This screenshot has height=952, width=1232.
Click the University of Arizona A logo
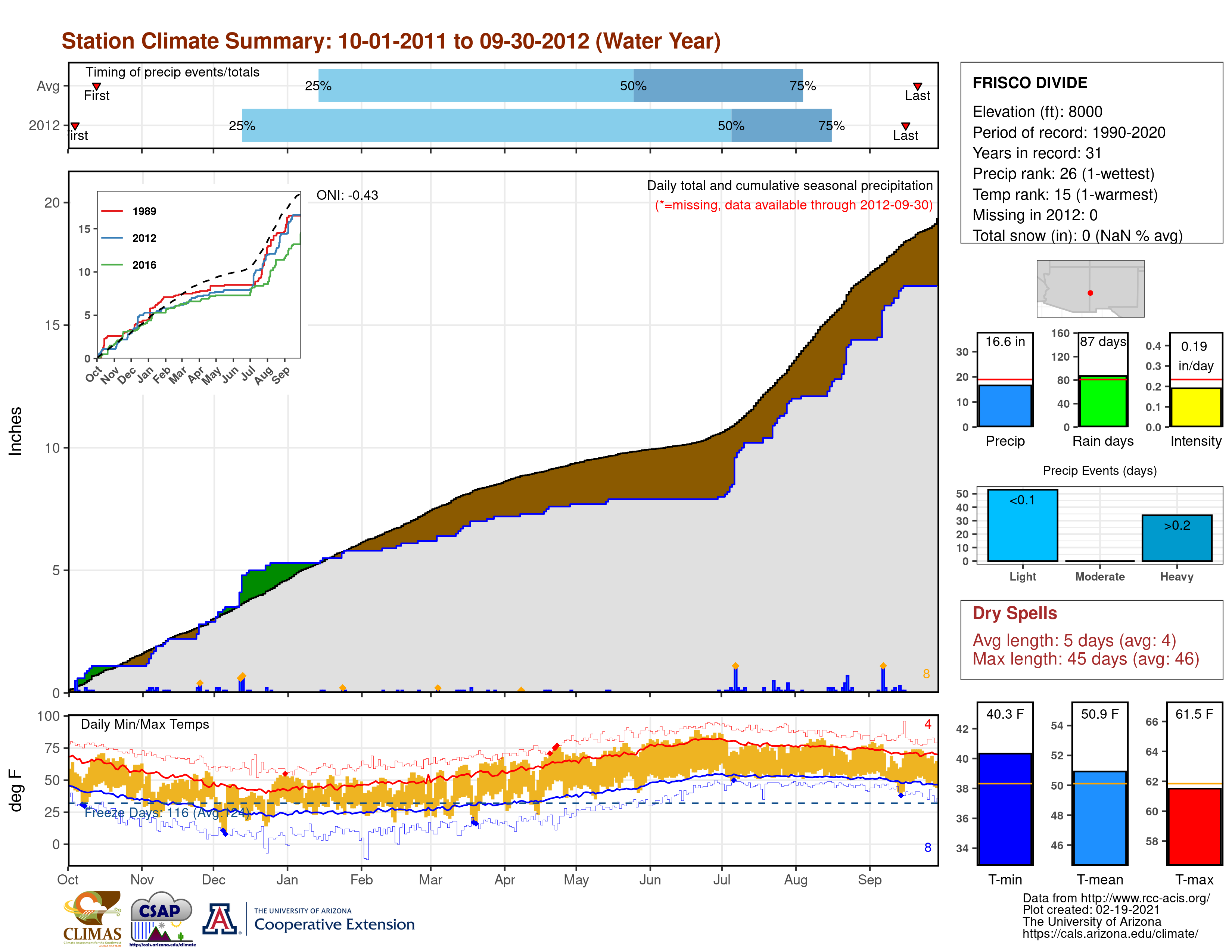[221, 919]
